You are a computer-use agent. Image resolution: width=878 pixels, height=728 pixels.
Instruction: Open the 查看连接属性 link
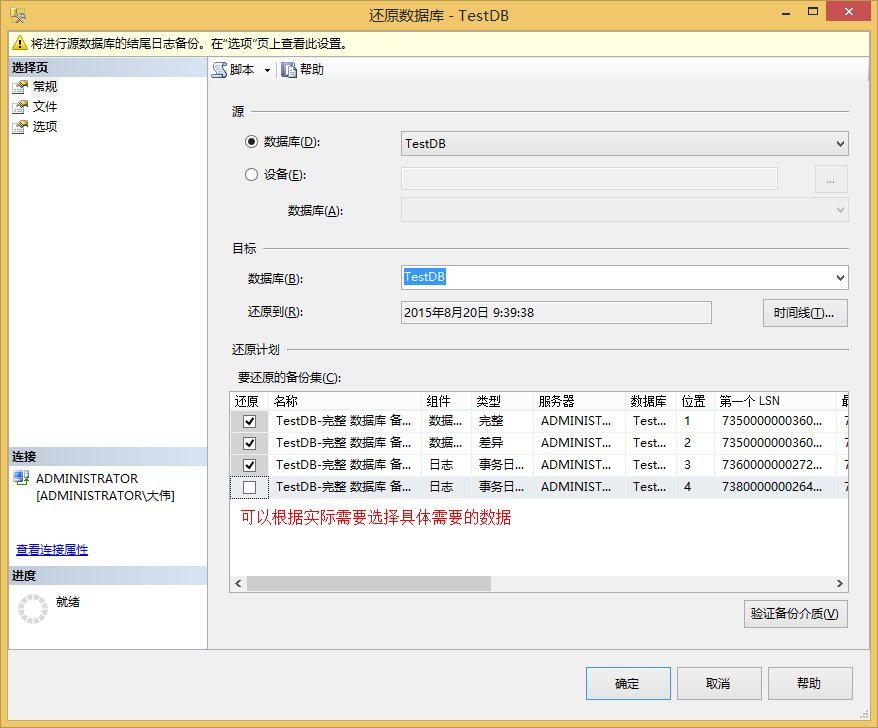52,550
